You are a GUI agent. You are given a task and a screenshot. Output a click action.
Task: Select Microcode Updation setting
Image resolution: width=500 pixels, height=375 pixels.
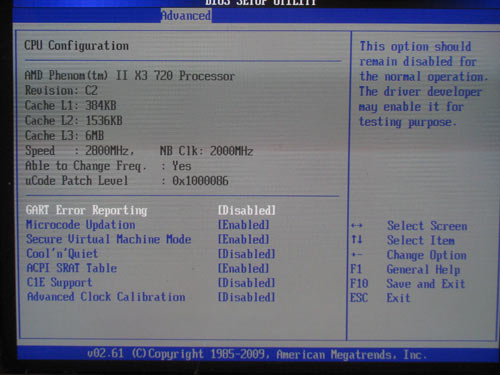81,225
